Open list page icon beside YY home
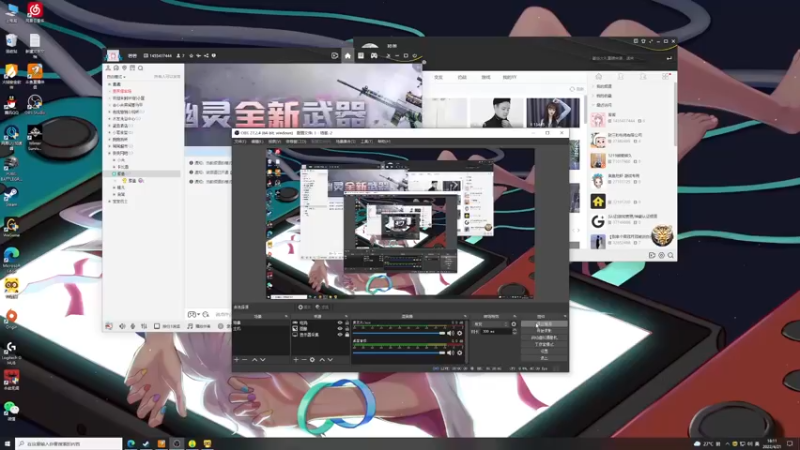Image resolution: width=800 pixels, height=450 pixels. tap(361, 56)
